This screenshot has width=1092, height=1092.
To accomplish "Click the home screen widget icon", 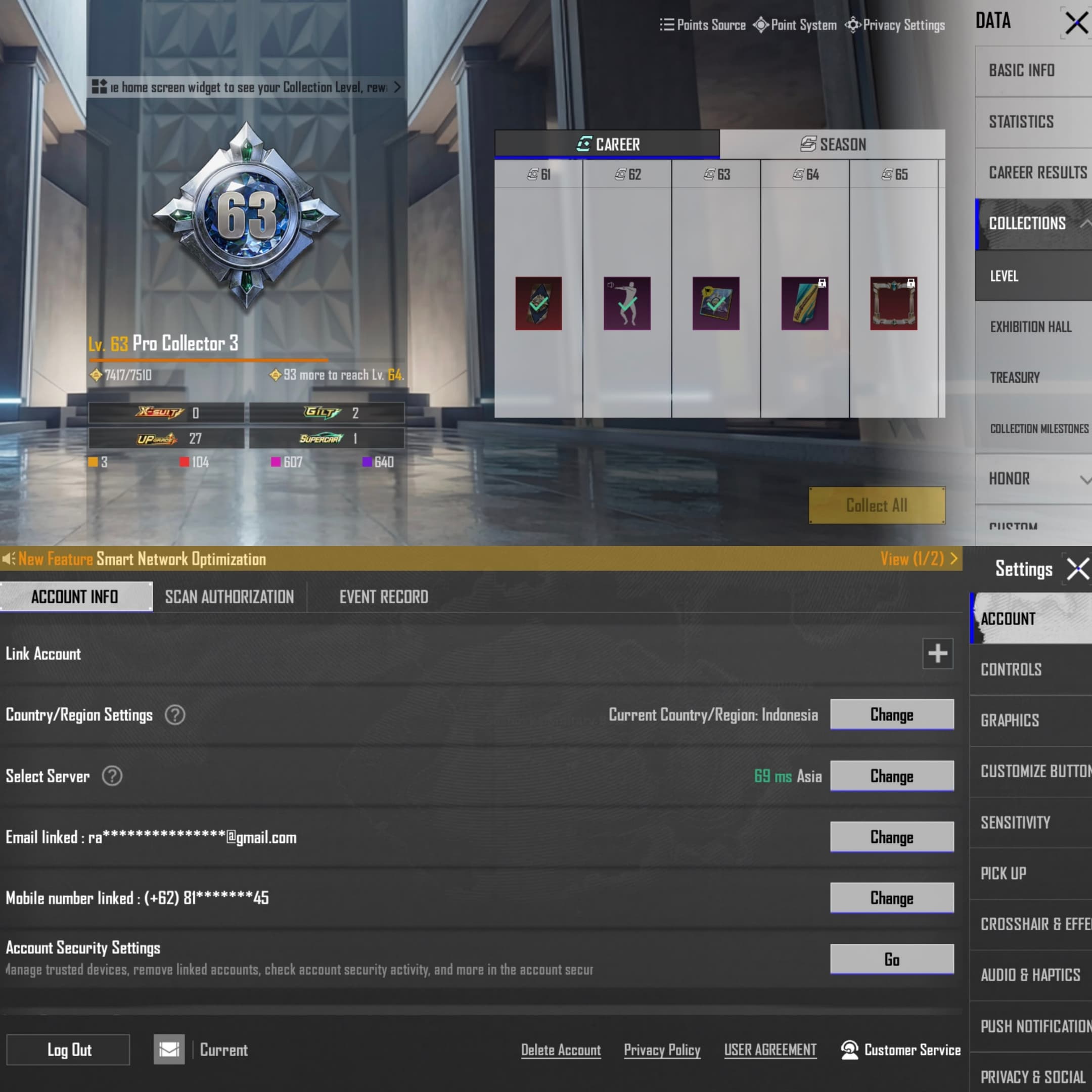I will pos(100,86).
